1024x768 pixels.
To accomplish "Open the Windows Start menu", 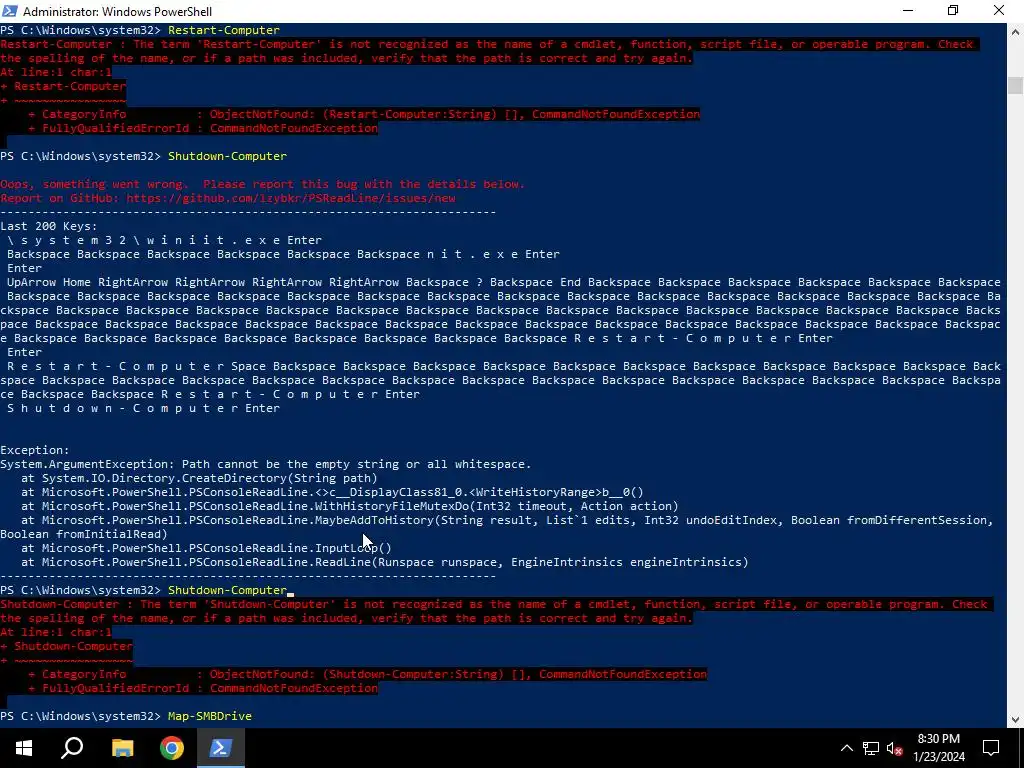I will pyautogui.click(x=24, y=748).
